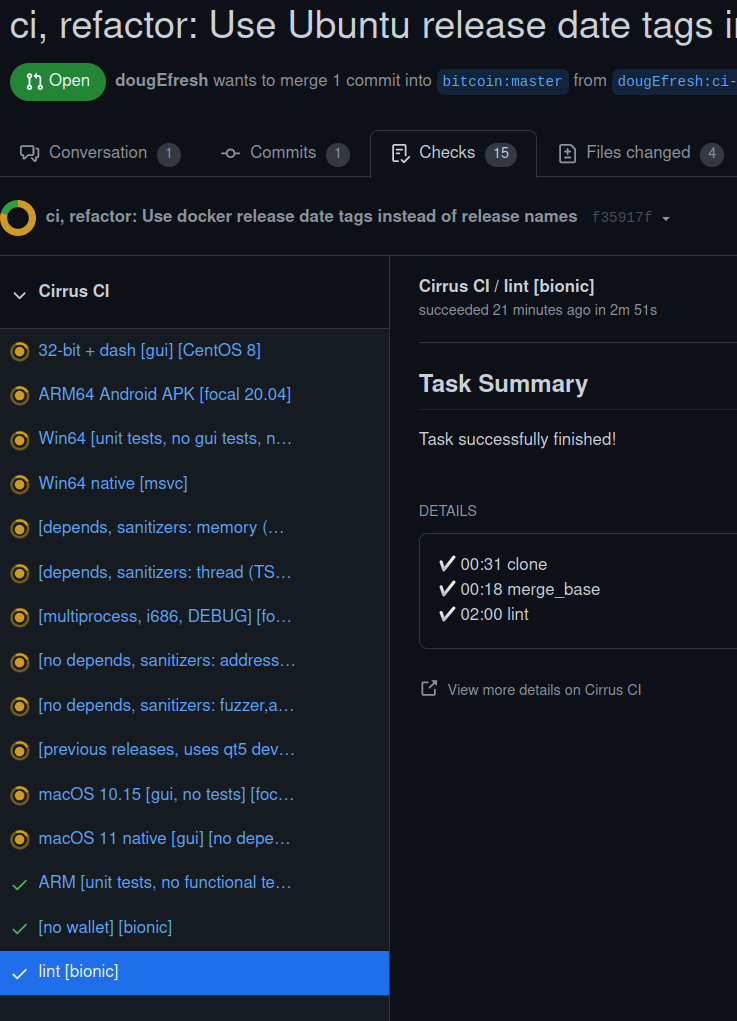Select the [no depends, sanitizers: fuzzer… check
The image size is (737, 1021).
click(x=194, y=706)
